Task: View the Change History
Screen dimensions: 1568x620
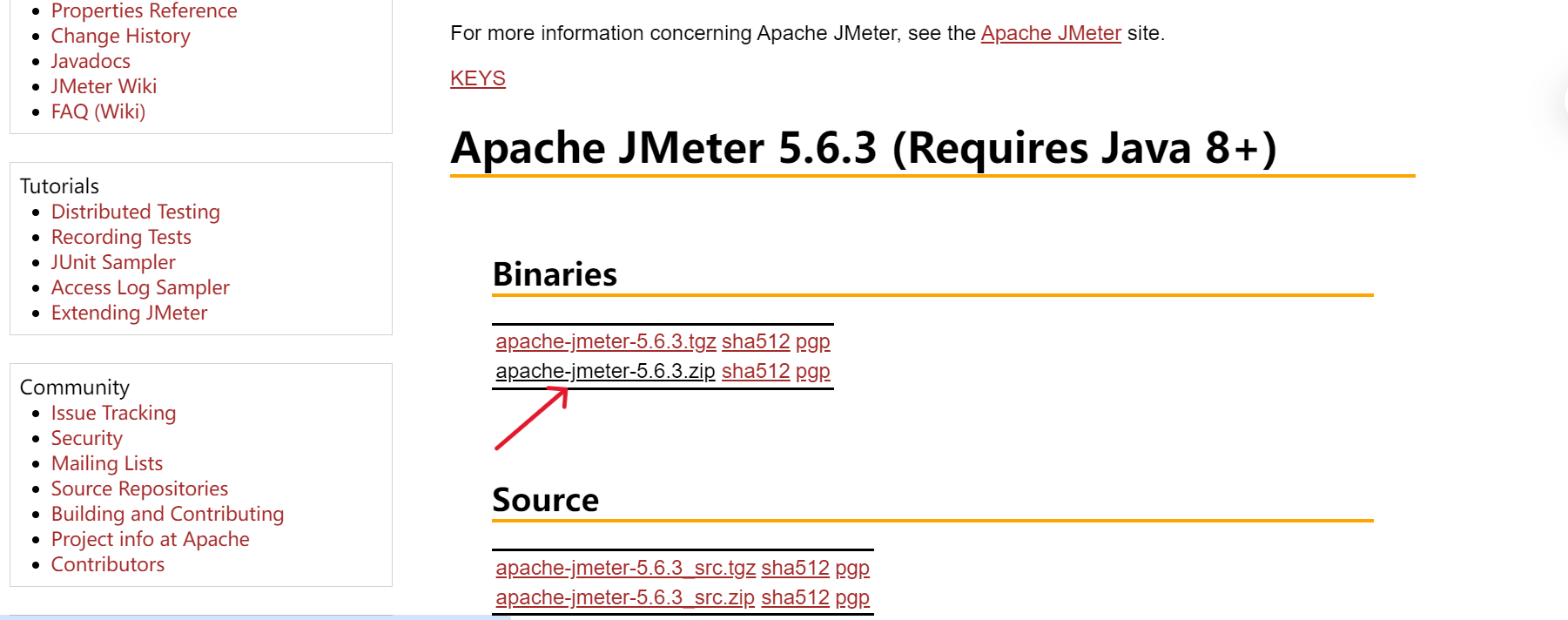Action: coord(120,36)
